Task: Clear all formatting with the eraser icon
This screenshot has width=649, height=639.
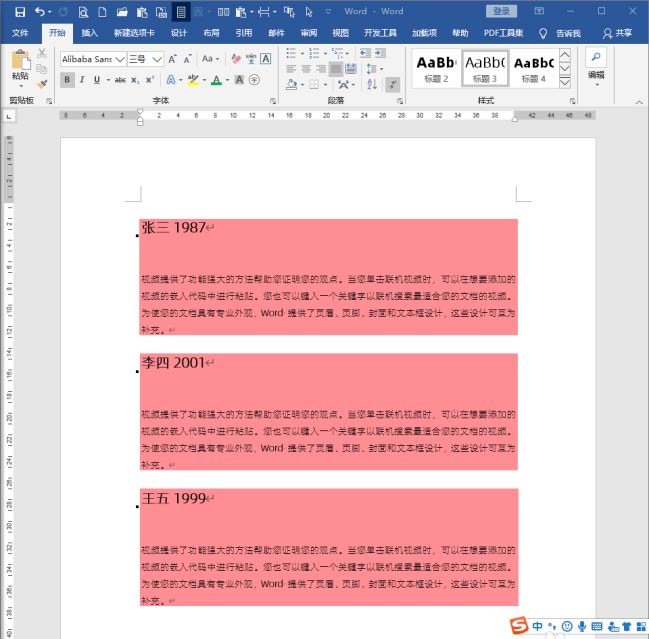Action: pyautogui.click(x=236, y=59)
